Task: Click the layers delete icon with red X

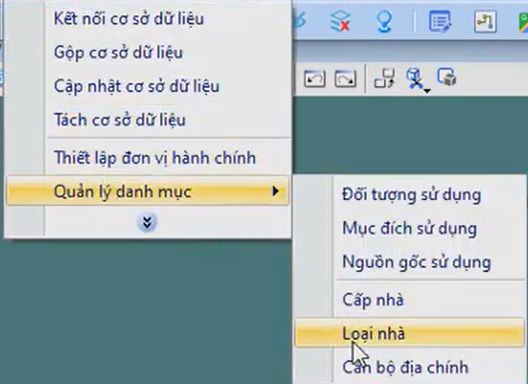Action: [340, 22]
